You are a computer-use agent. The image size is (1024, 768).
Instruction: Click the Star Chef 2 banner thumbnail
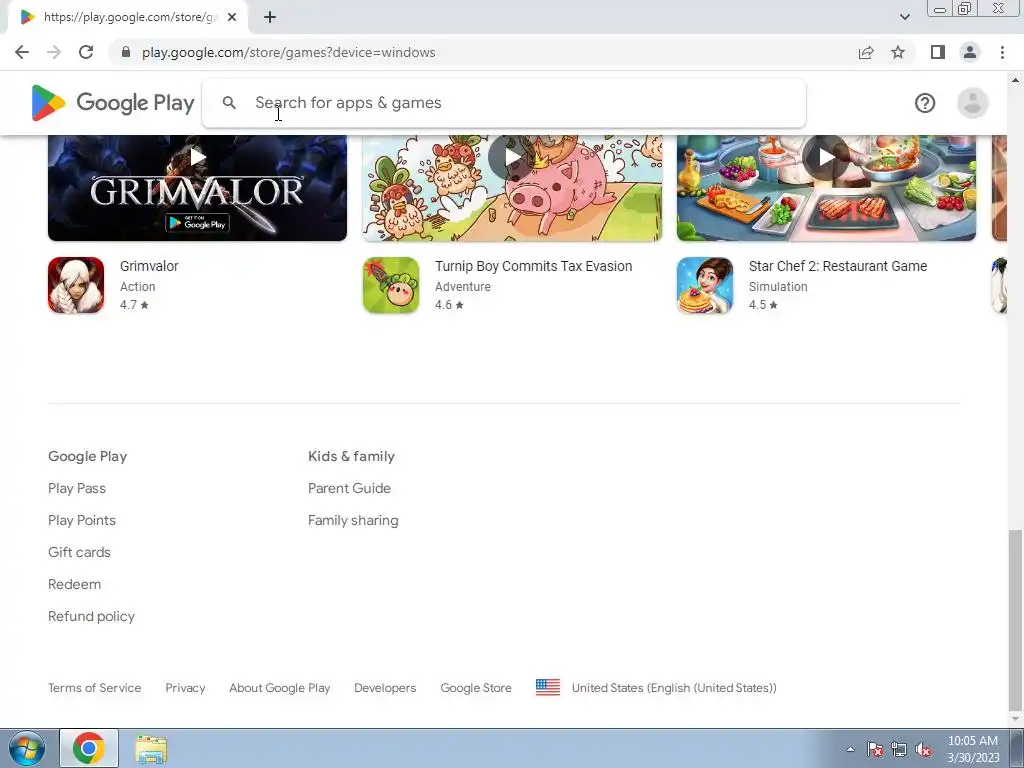[x=826, y=188]
